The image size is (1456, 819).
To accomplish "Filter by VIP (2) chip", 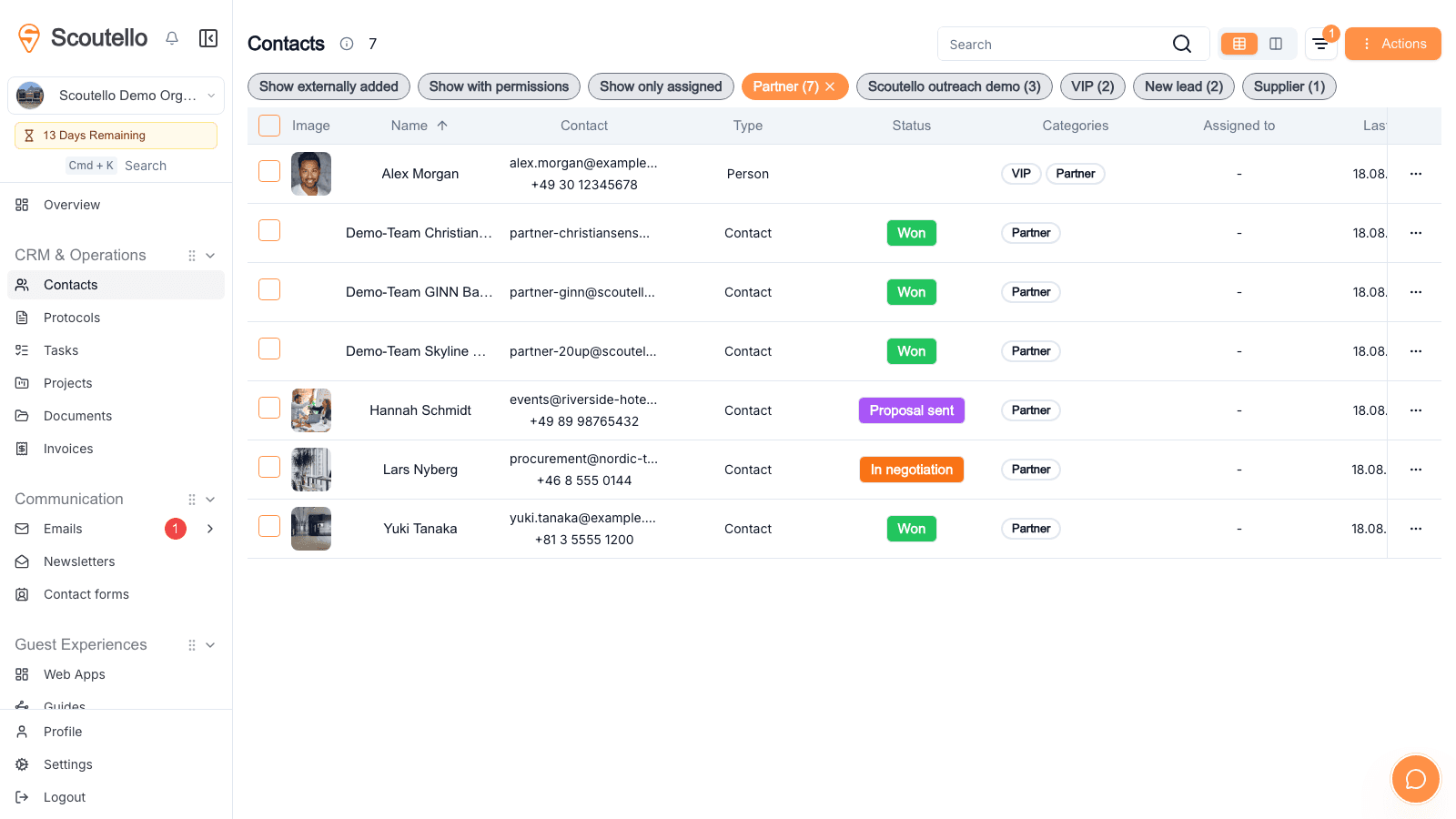I will [x=1093, y=86].
